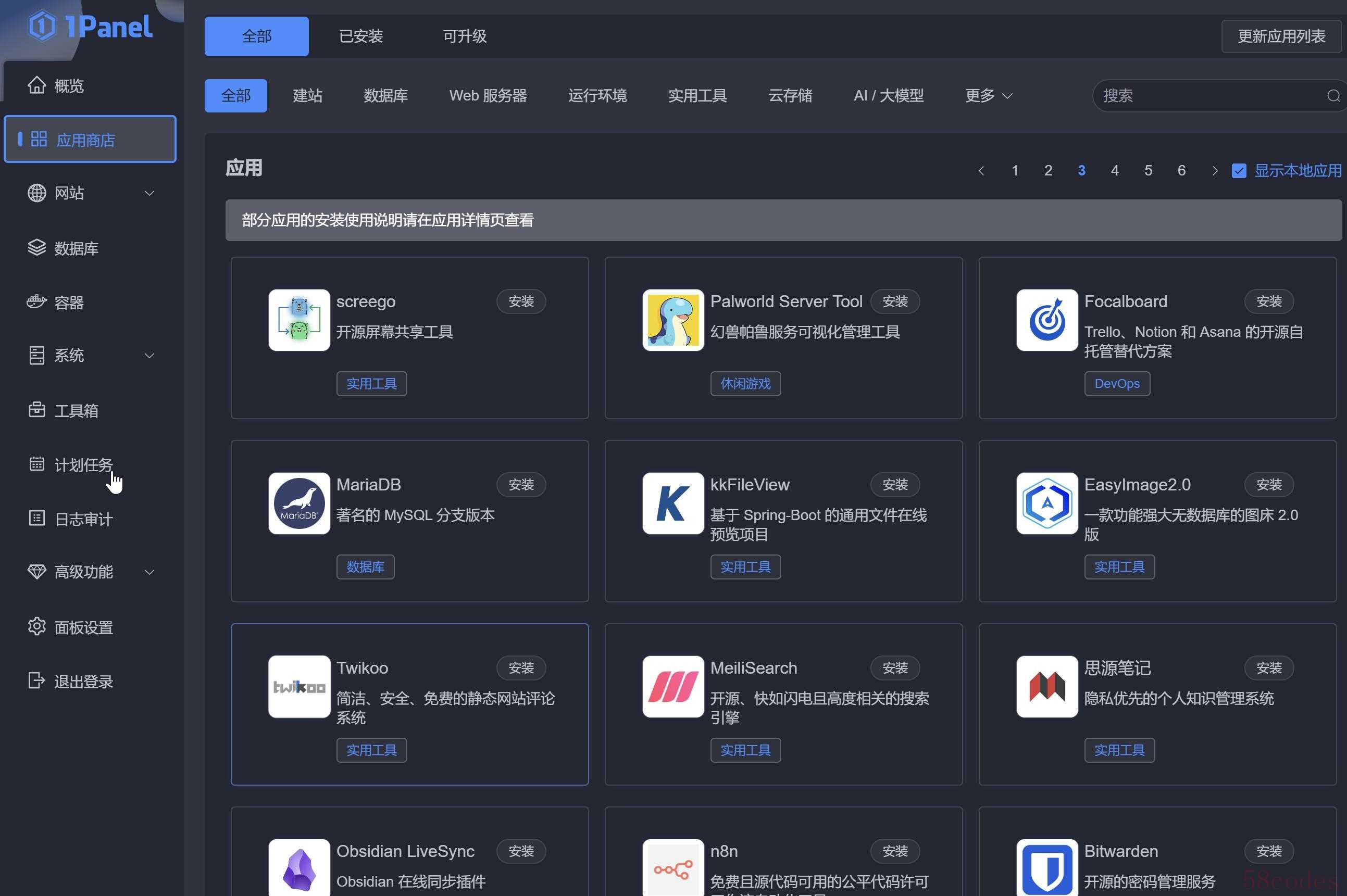Expand the 系统 sidebar chevron

click(149, 356)
